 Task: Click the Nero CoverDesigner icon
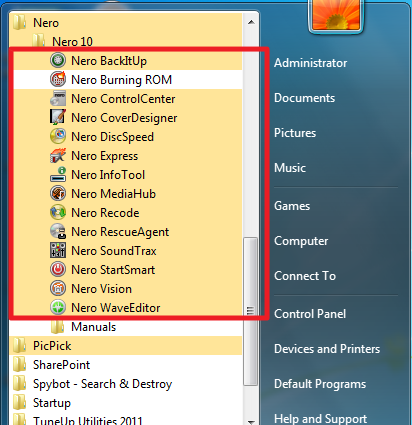click(x=58, y=118)
